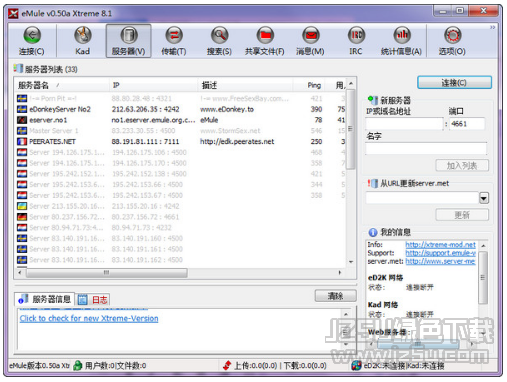The height and width of the screenshot is (382, 507).
Task: Select the PEERATES.NET server row
Action: [181, 141]
